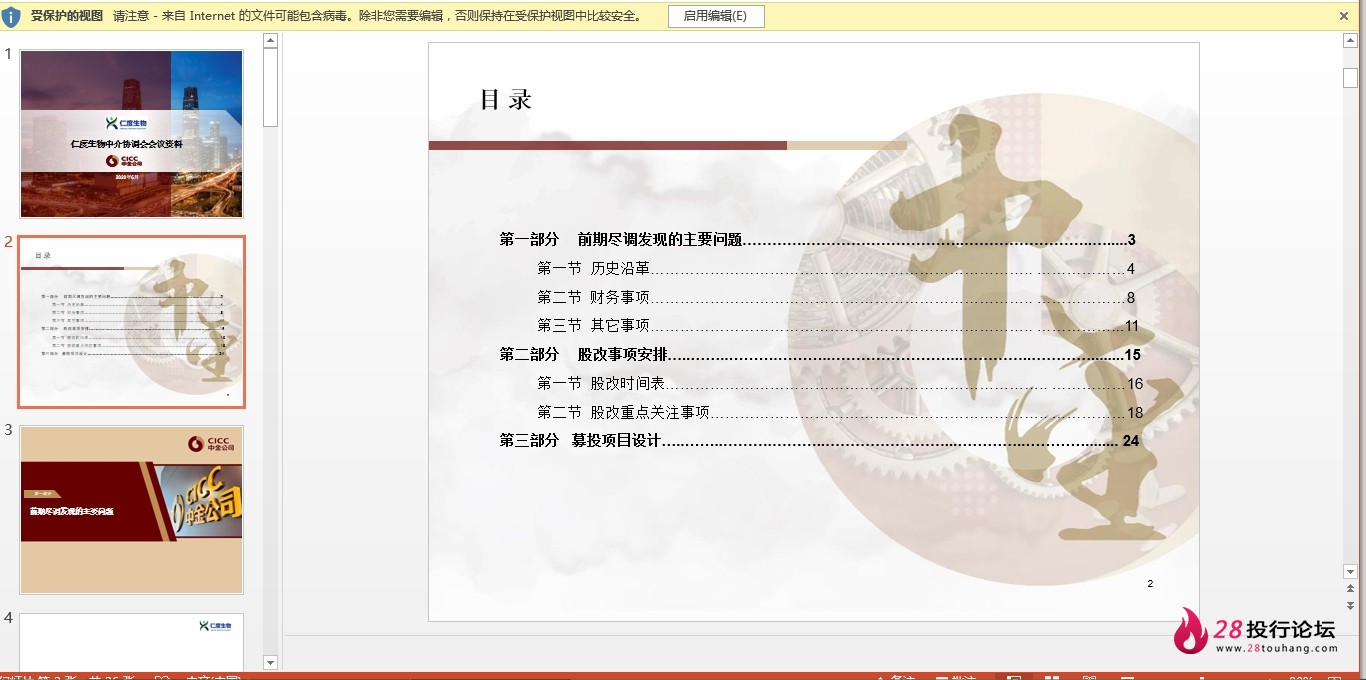Select slide 1 thumbnail with city skyline
The height and width of the screenshot is (680, 1366).
pyautogui.click(x=132, y=134)
